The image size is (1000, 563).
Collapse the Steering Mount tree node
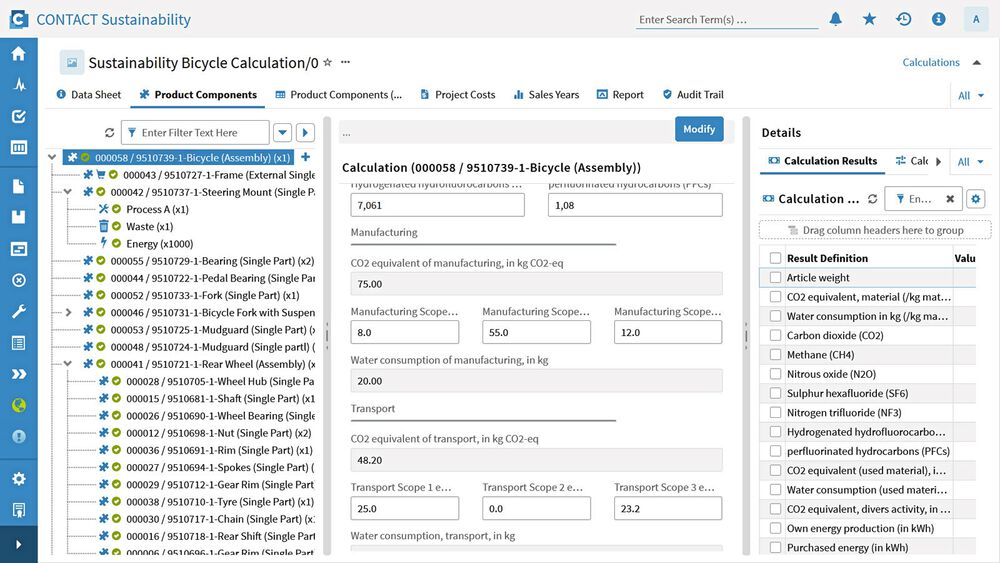pyautogui.click(x=68, y=192)
